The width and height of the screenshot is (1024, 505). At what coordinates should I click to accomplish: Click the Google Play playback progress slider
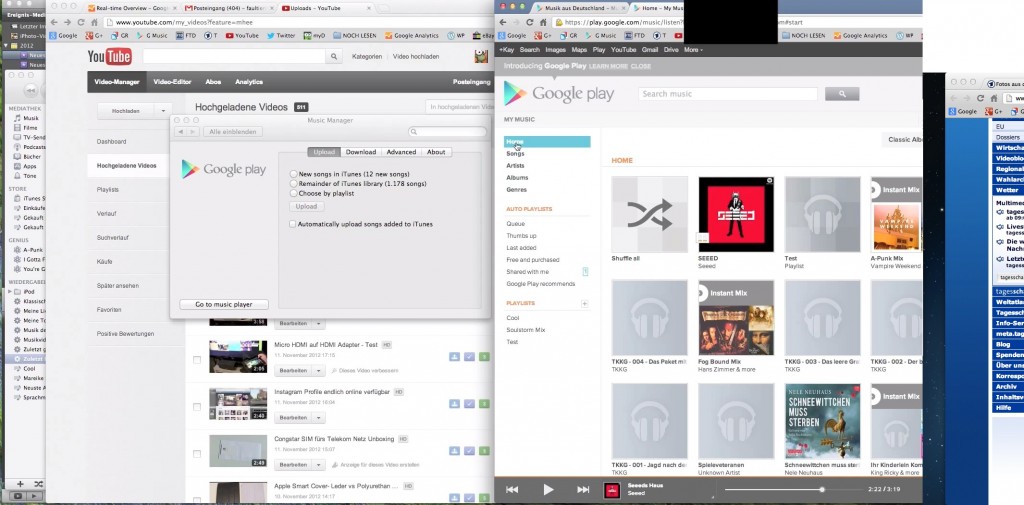pos(792,489)
